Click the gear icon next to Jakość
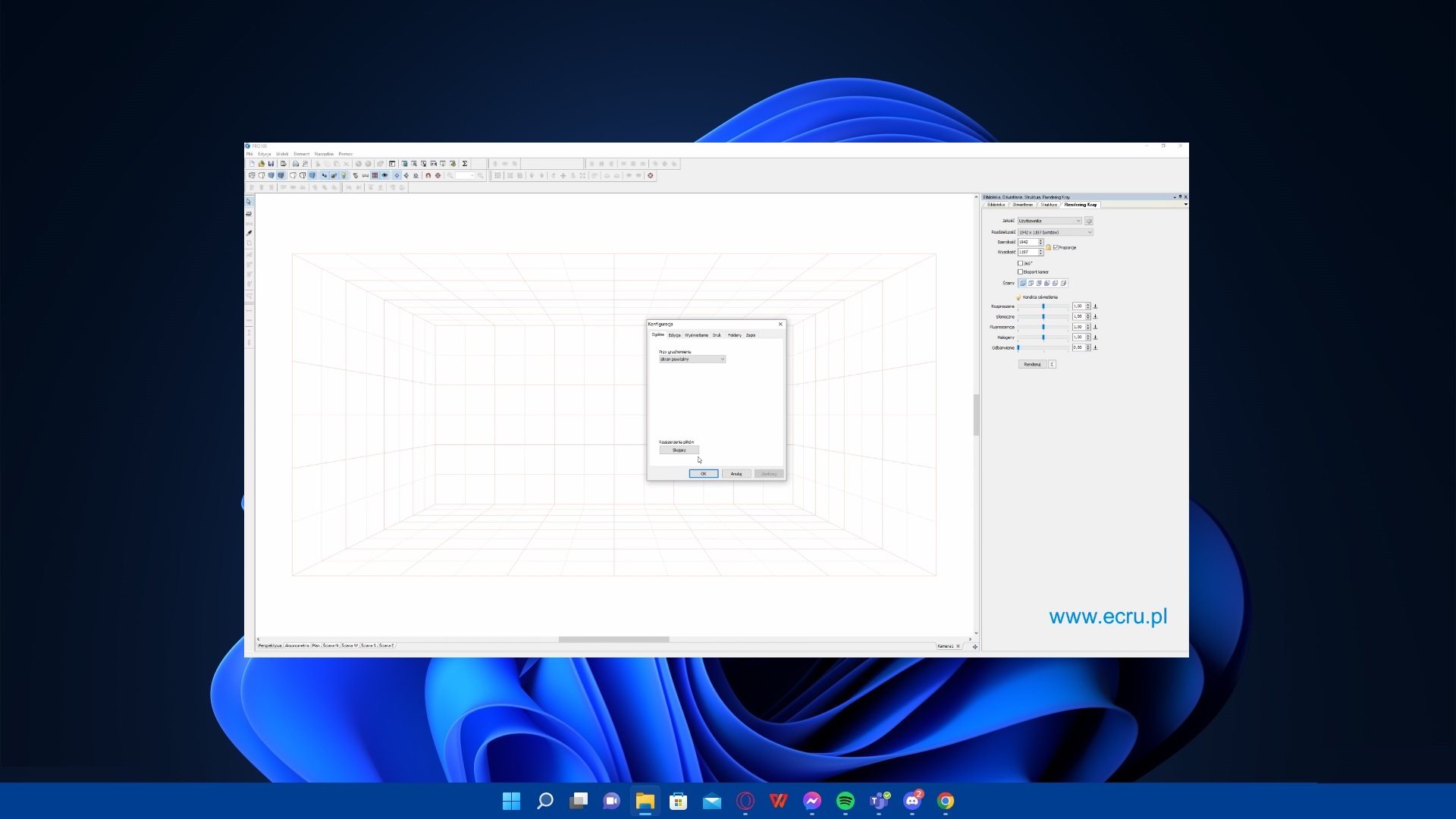 point(1089,221)
